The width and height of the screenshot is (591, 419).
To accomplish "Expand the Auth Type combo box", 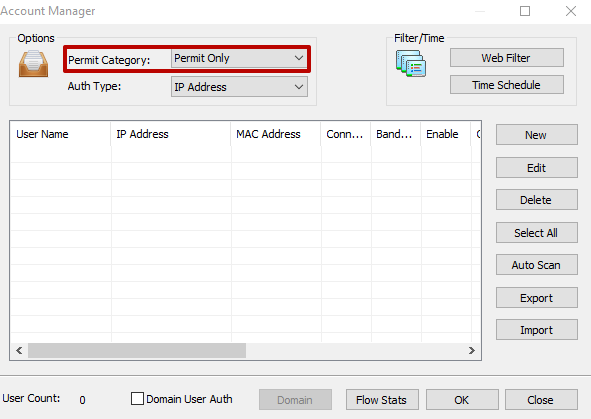I will point(239,87).
